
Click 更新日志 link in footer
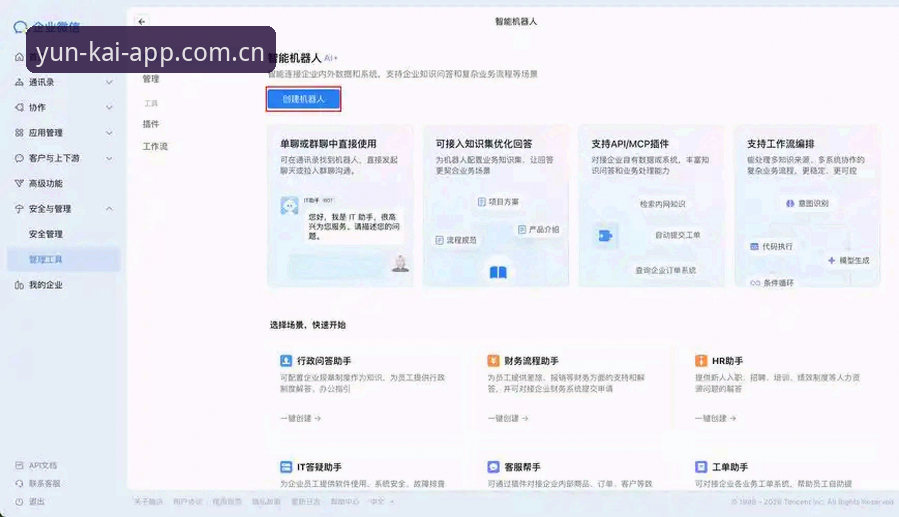pyautogui.click(x=306, y=502)
